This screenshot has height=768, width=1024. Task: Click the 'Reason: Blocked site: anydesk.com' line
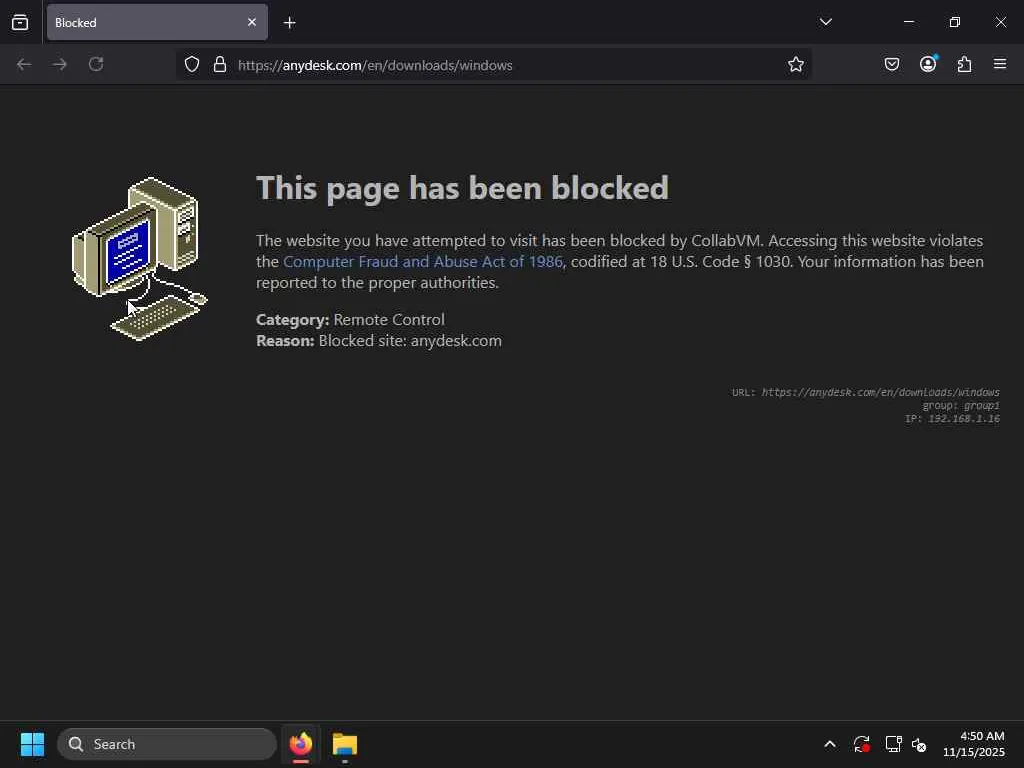(379, 341)
